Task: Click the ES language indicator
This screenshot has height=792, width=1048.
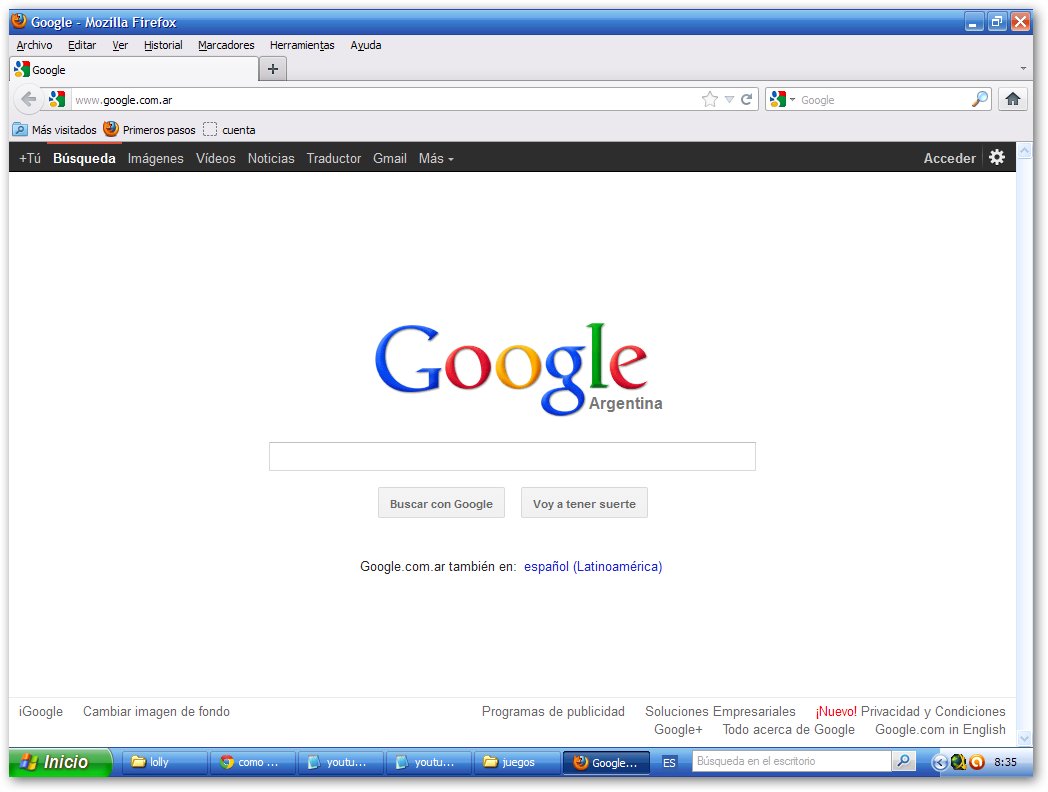Action: [669, 763]
